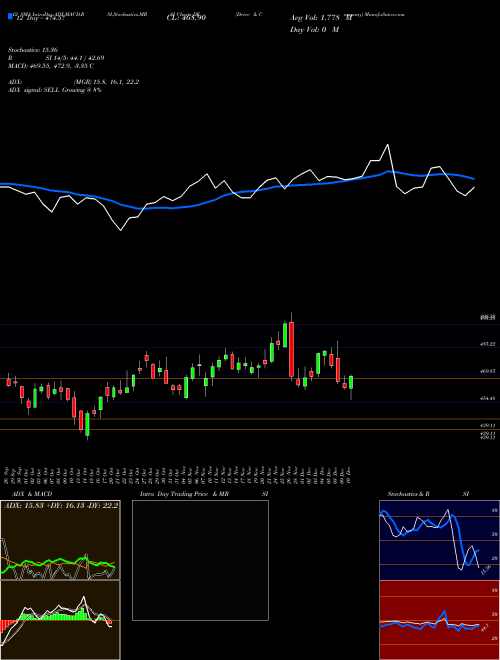The image size is (500, 660).
Task: Open the blue Stochastics mini chart
Action: tap(439, 540)
